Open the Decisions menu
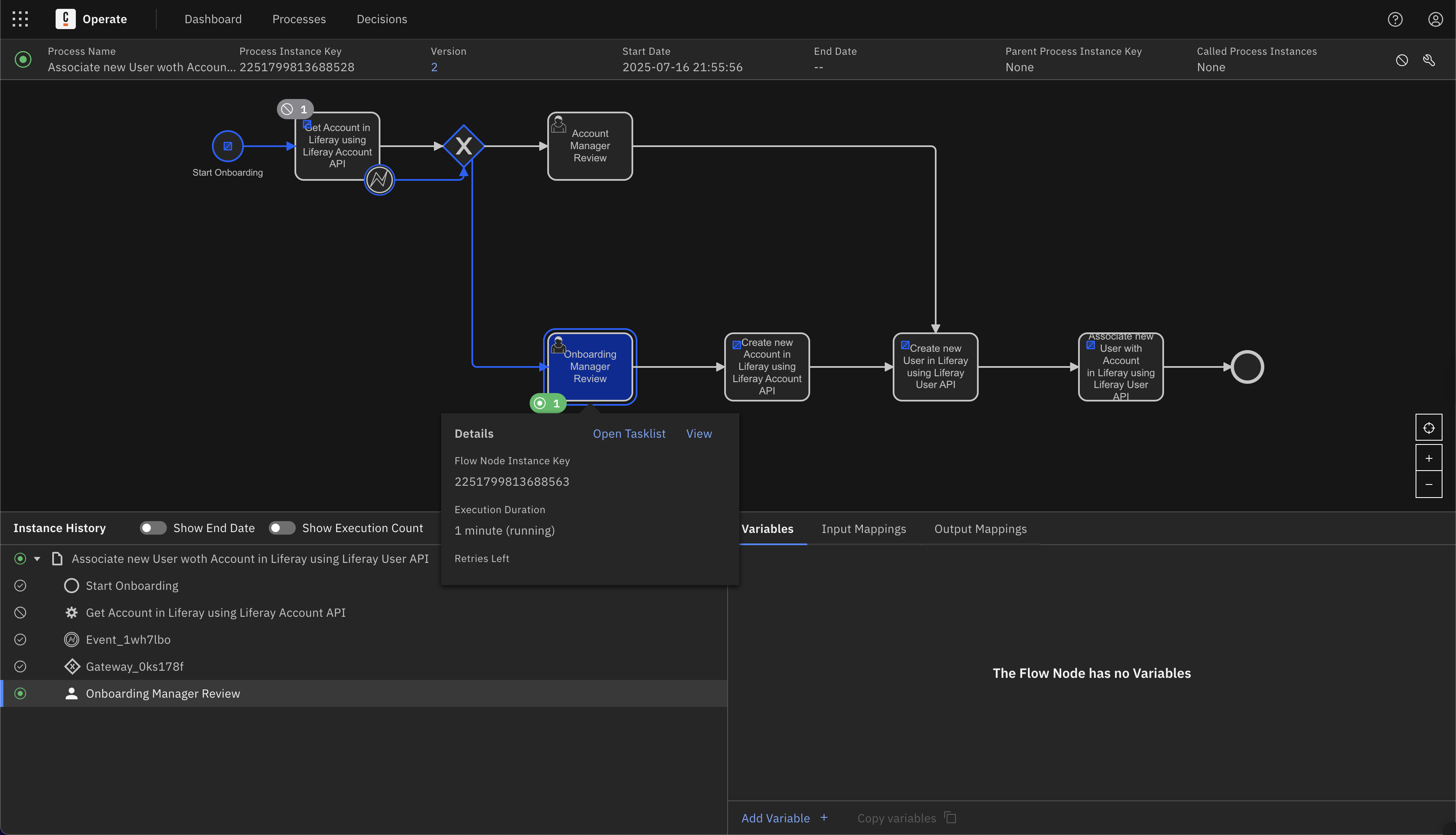 click(382, 19)
